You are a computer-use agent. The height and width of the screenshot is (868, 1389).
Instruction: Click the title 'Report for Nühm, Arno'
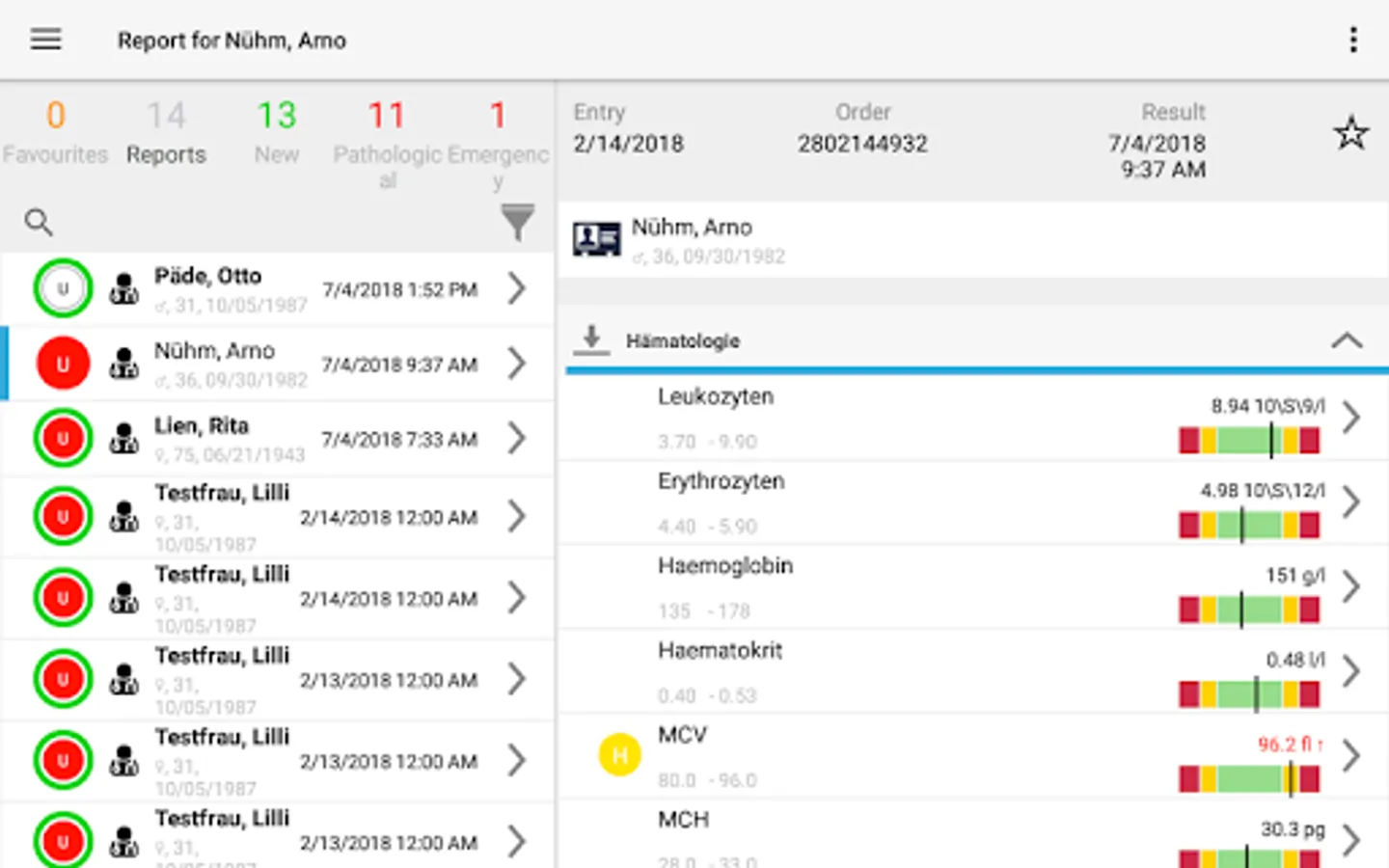point(231,41)
